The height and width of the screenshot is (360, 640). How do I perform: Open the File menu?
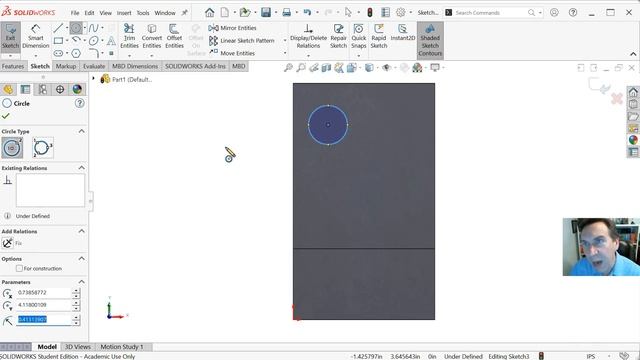[75, 13]
